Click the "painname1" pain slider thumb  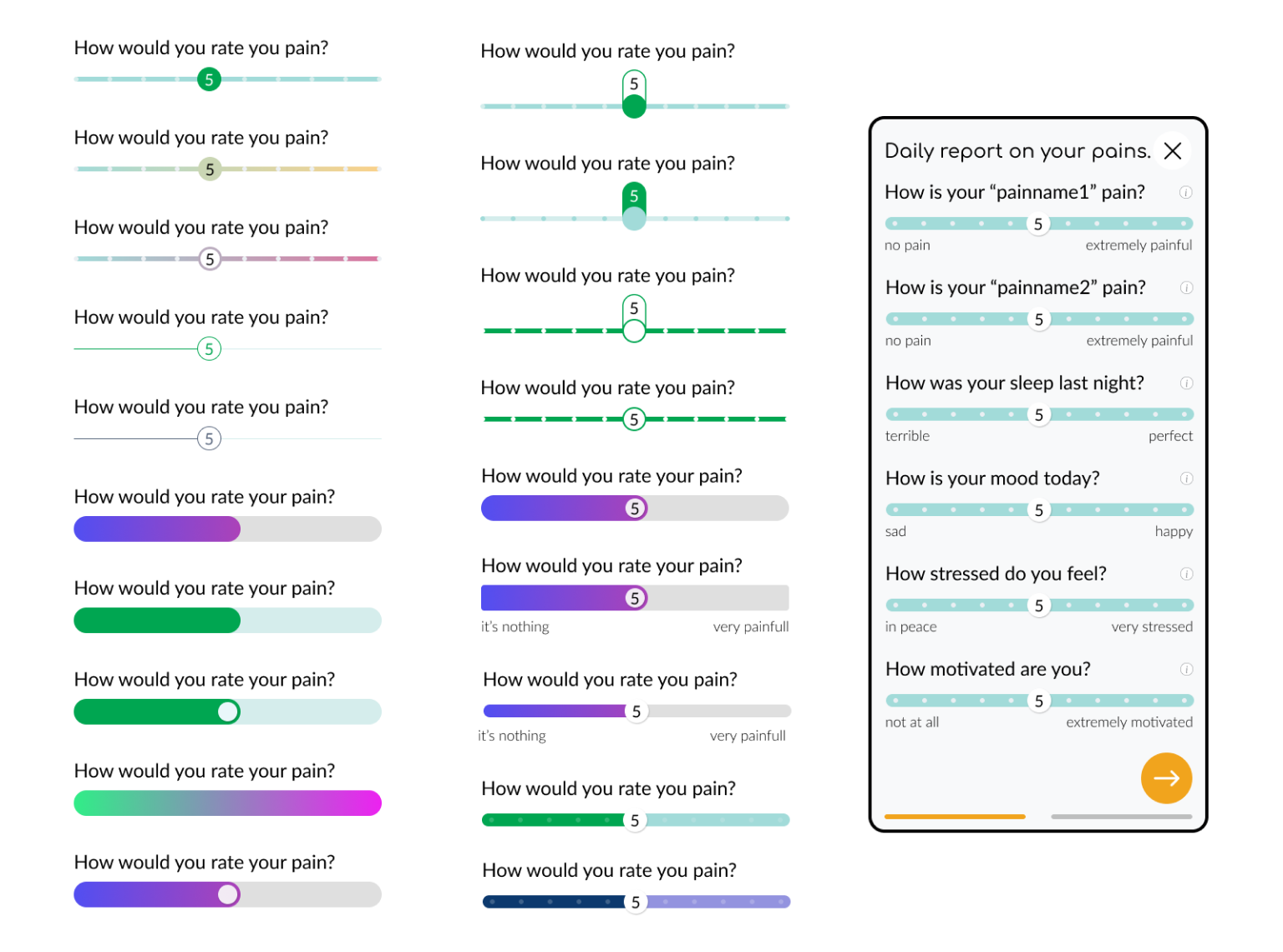(1038, 224)
